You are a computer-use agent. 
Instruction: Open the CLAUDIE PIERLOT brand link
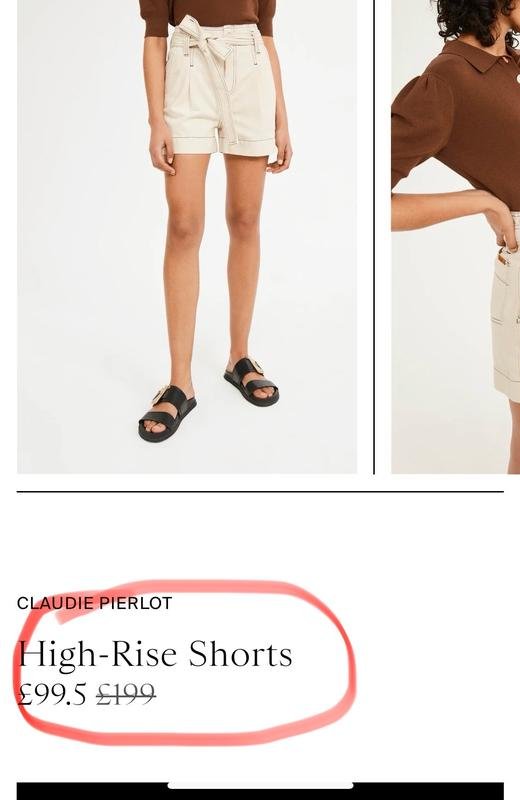tap(94, 603)
